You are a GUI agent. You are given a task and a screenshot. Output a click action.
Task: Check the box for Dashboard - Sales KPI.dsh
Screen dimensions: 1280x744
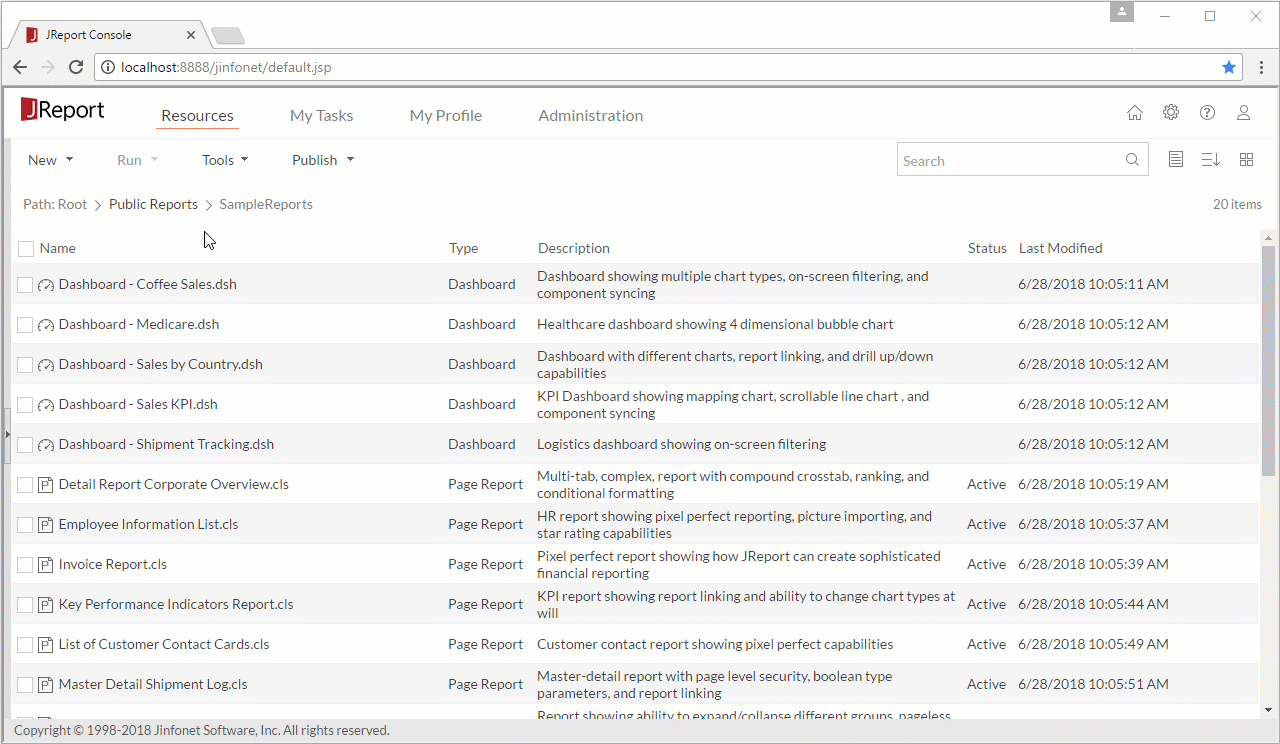pos(25,405)
